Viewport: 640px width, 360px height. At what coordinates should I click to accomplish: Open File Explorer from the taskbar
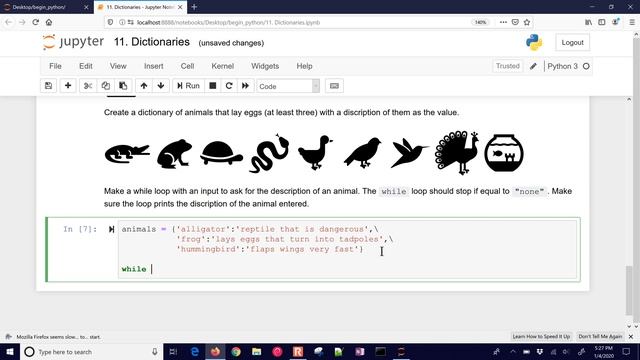point(256,351)
